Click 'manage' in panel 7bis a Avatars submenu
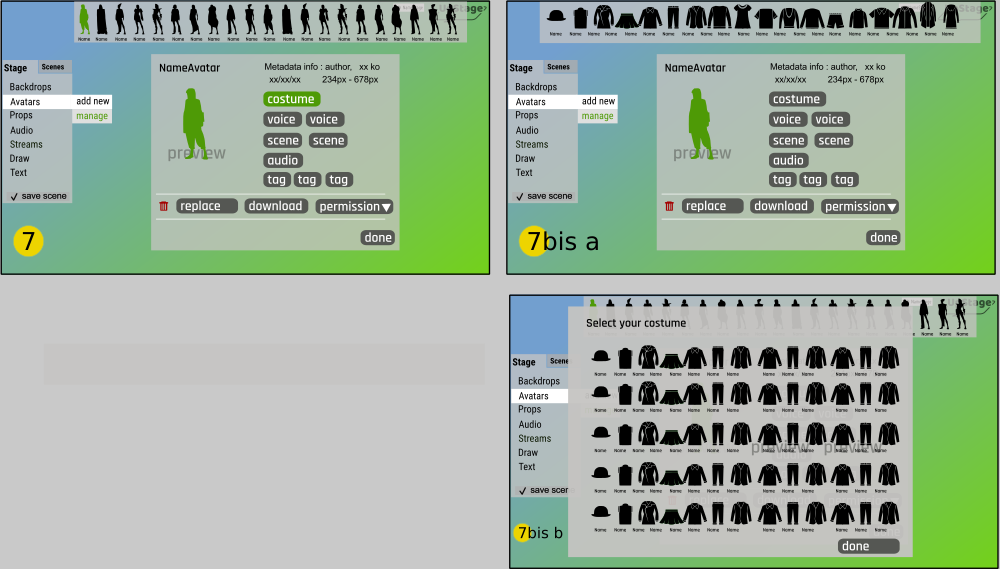The image size is (1000, 569). coord(598,116)
